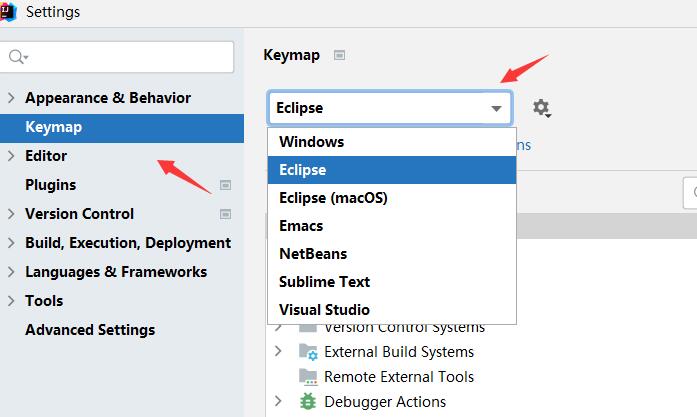
Task: Choose Eclipse (macOS) keymap option
Action: click(x=392, y=198)
